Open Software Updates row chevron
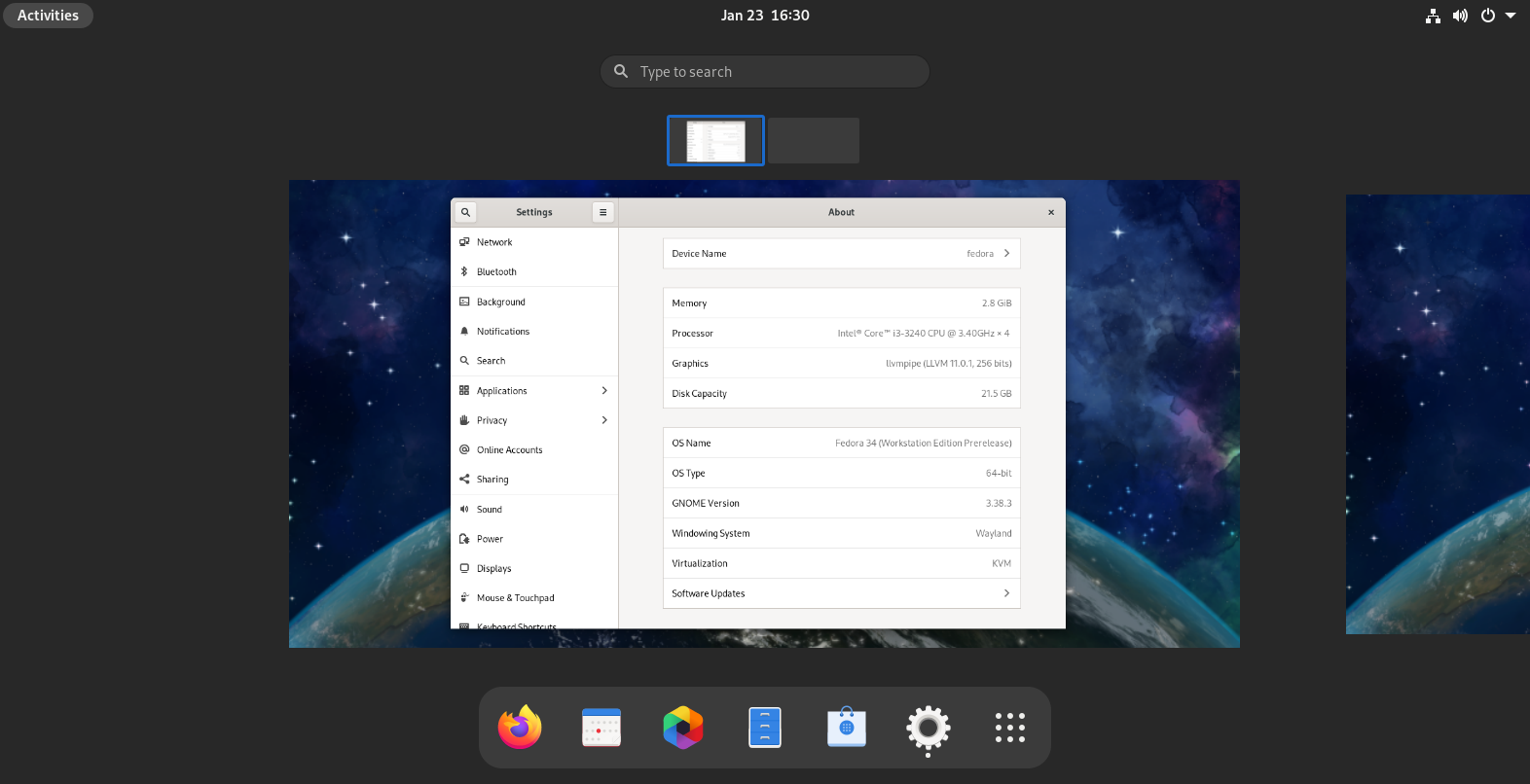Viewport: 1530px width, 784px height. (x=1006, y=593)
